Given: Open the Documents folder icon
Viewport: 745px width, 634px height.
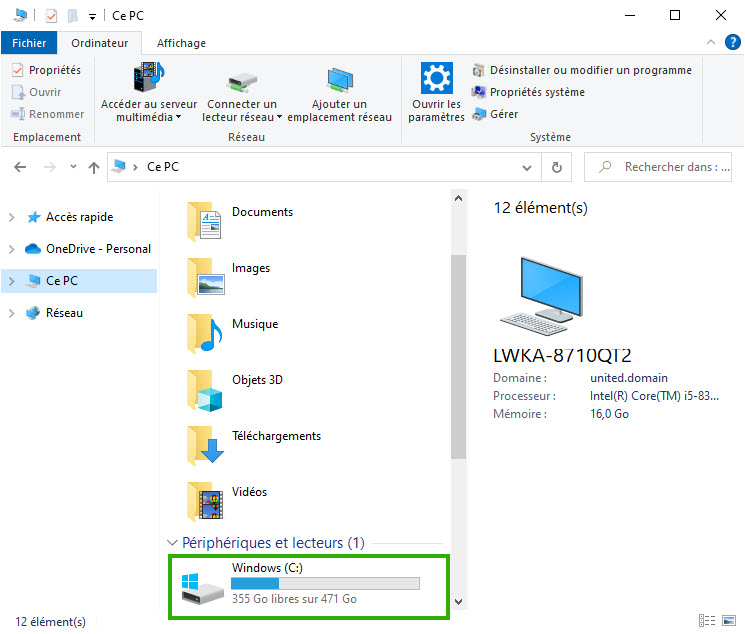Looking at the screenshot, I should tap(204, 221).
